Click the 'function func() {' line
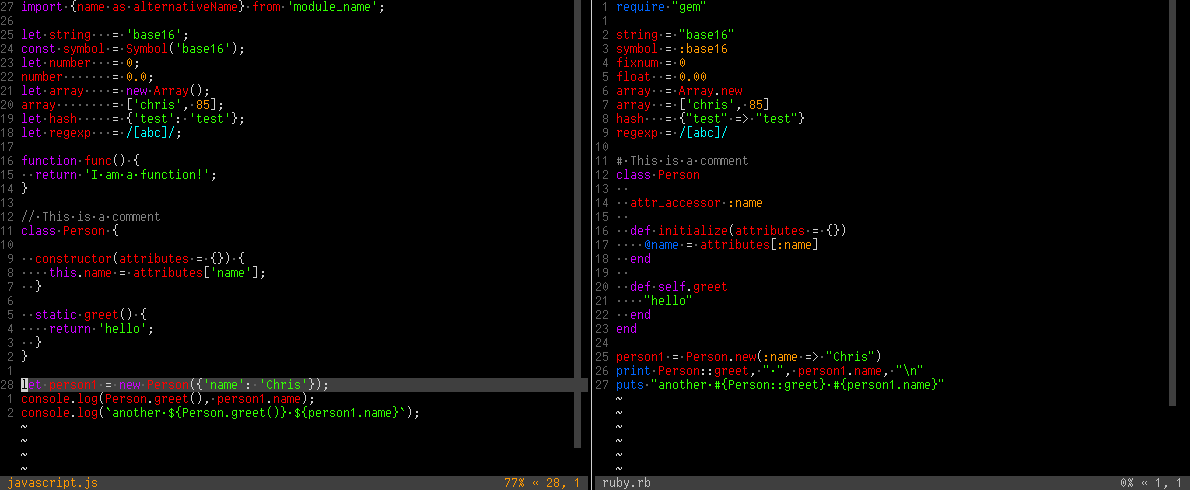This screenshot has height=490, width=1190. coord(80,161)
